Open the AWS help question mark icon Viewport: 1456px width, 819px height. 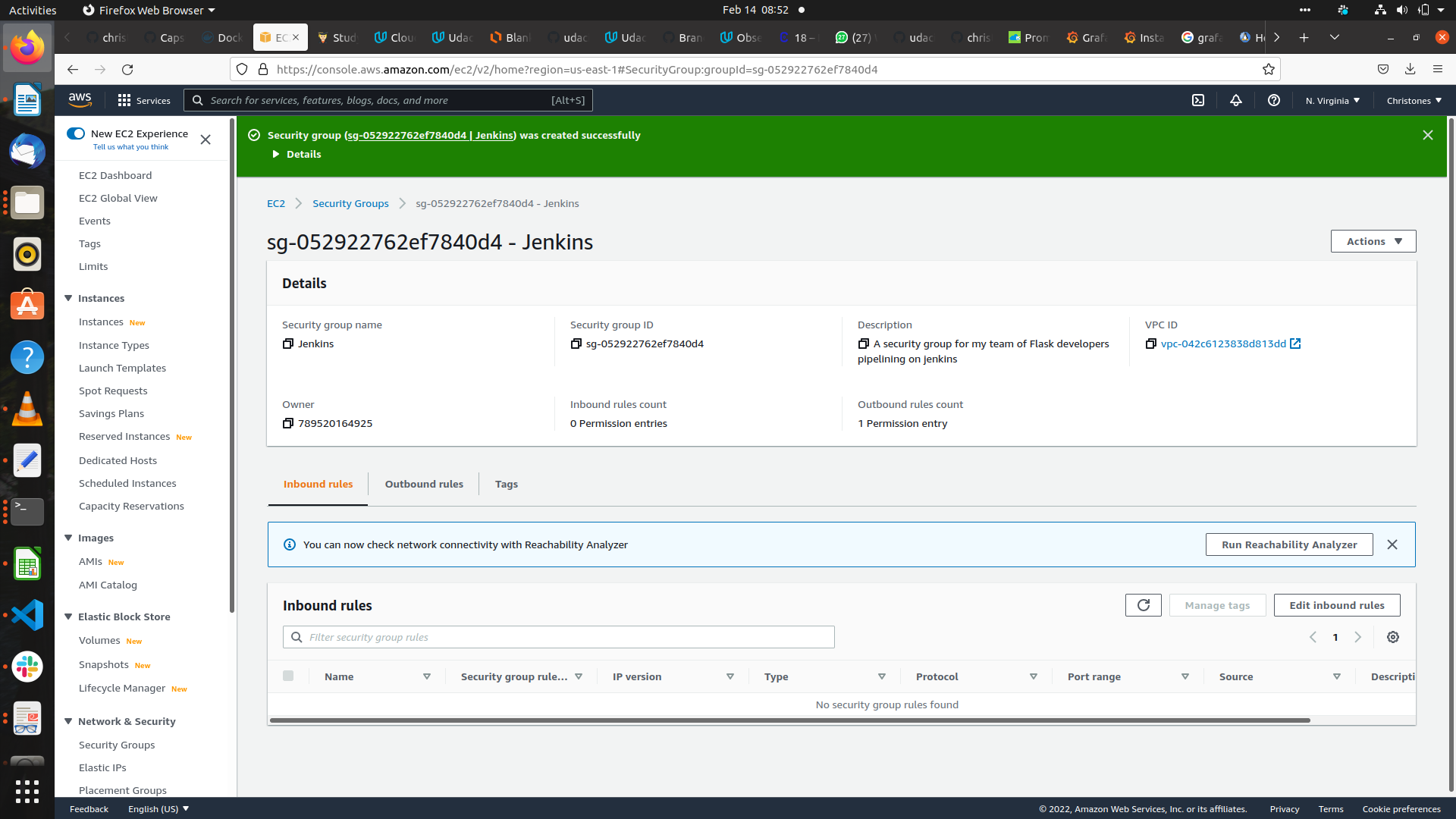coord(1274,100)
